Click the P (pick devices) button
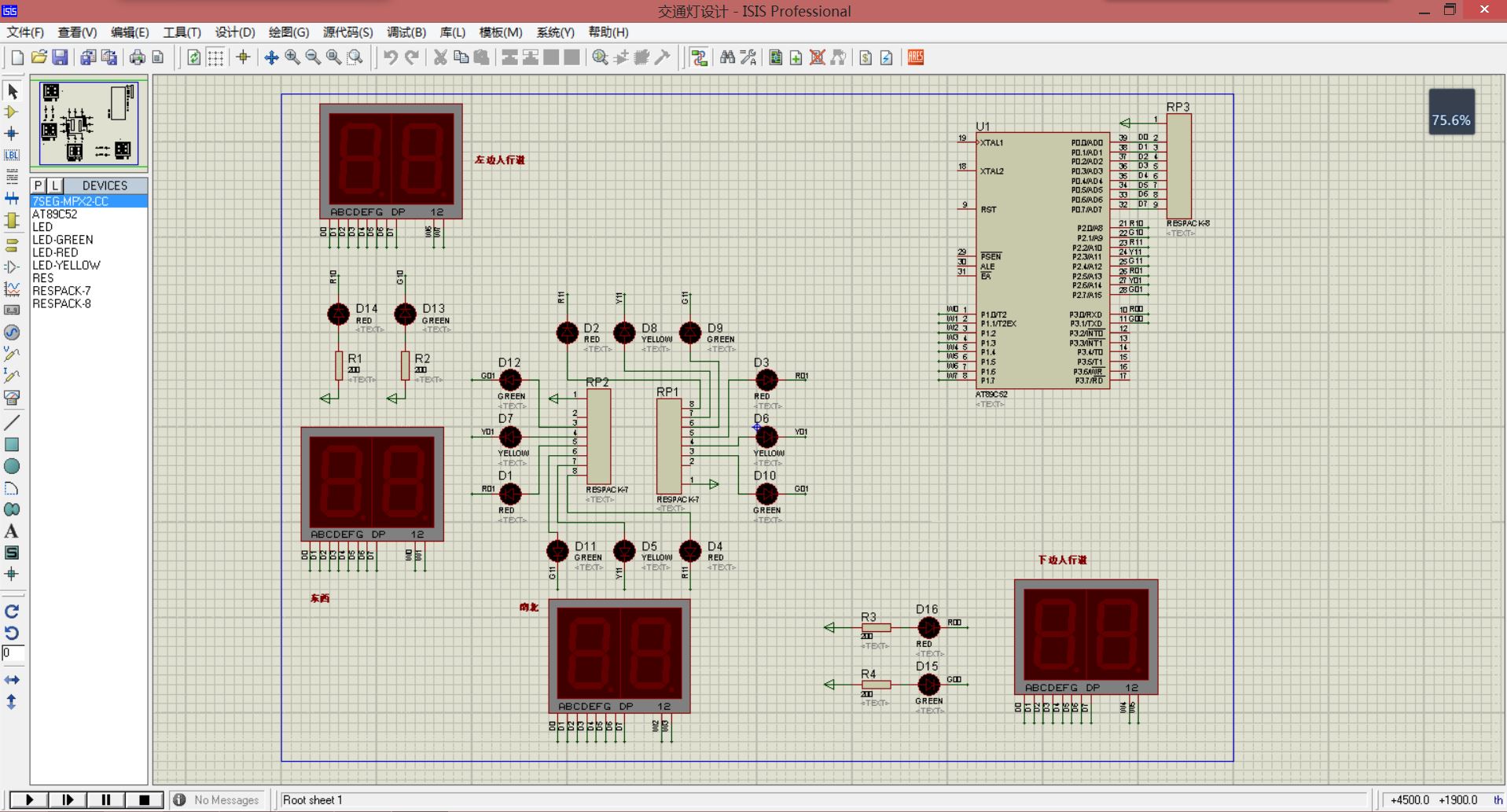The width and height of the screenshot is (1507, 812). point(38,186)
